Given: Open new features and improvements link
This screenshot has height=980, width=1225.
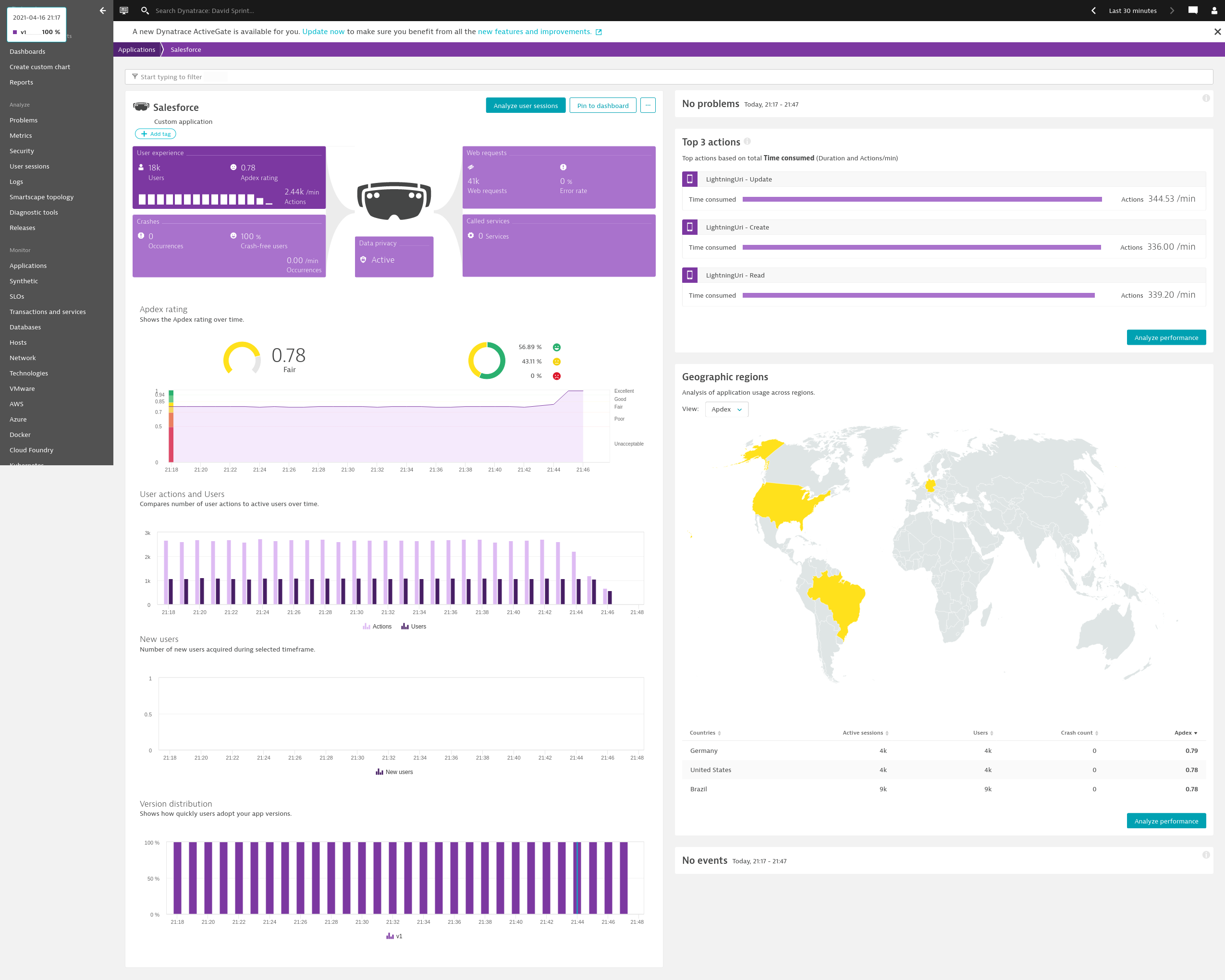Looking at the screenshot, I should click(535, 31).
